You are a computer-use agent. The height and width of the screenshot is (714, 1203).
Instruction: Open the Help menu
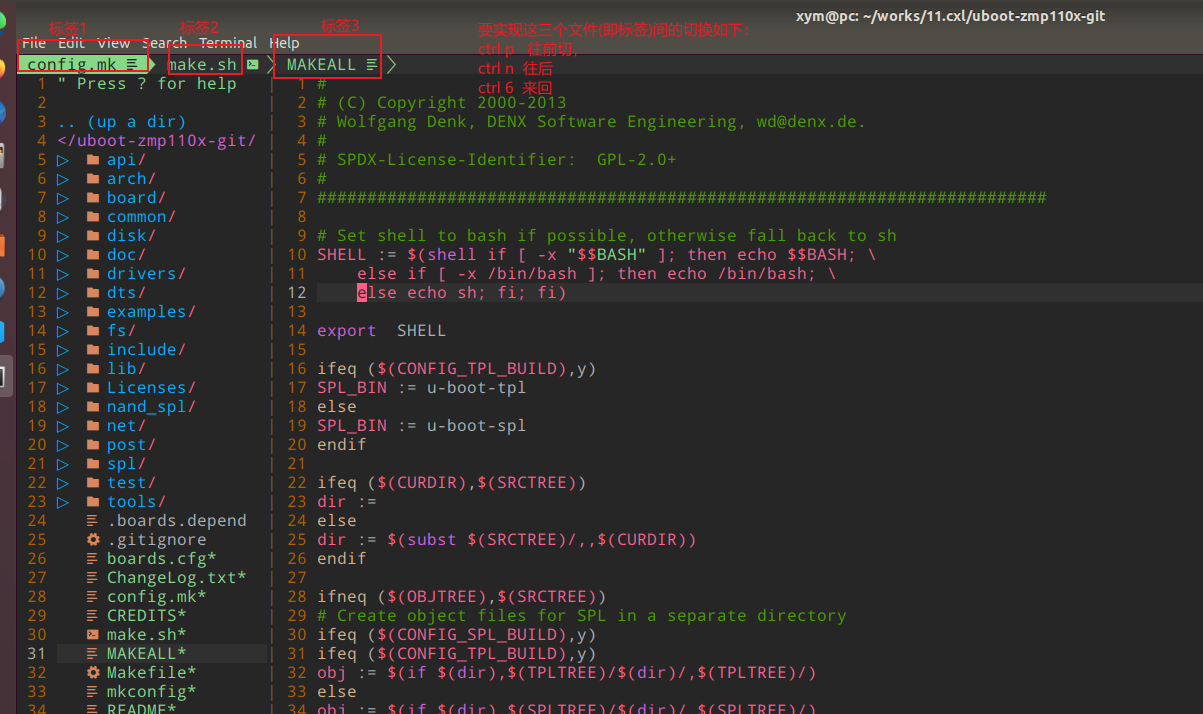pyautogui.click(x=284, y=43)
